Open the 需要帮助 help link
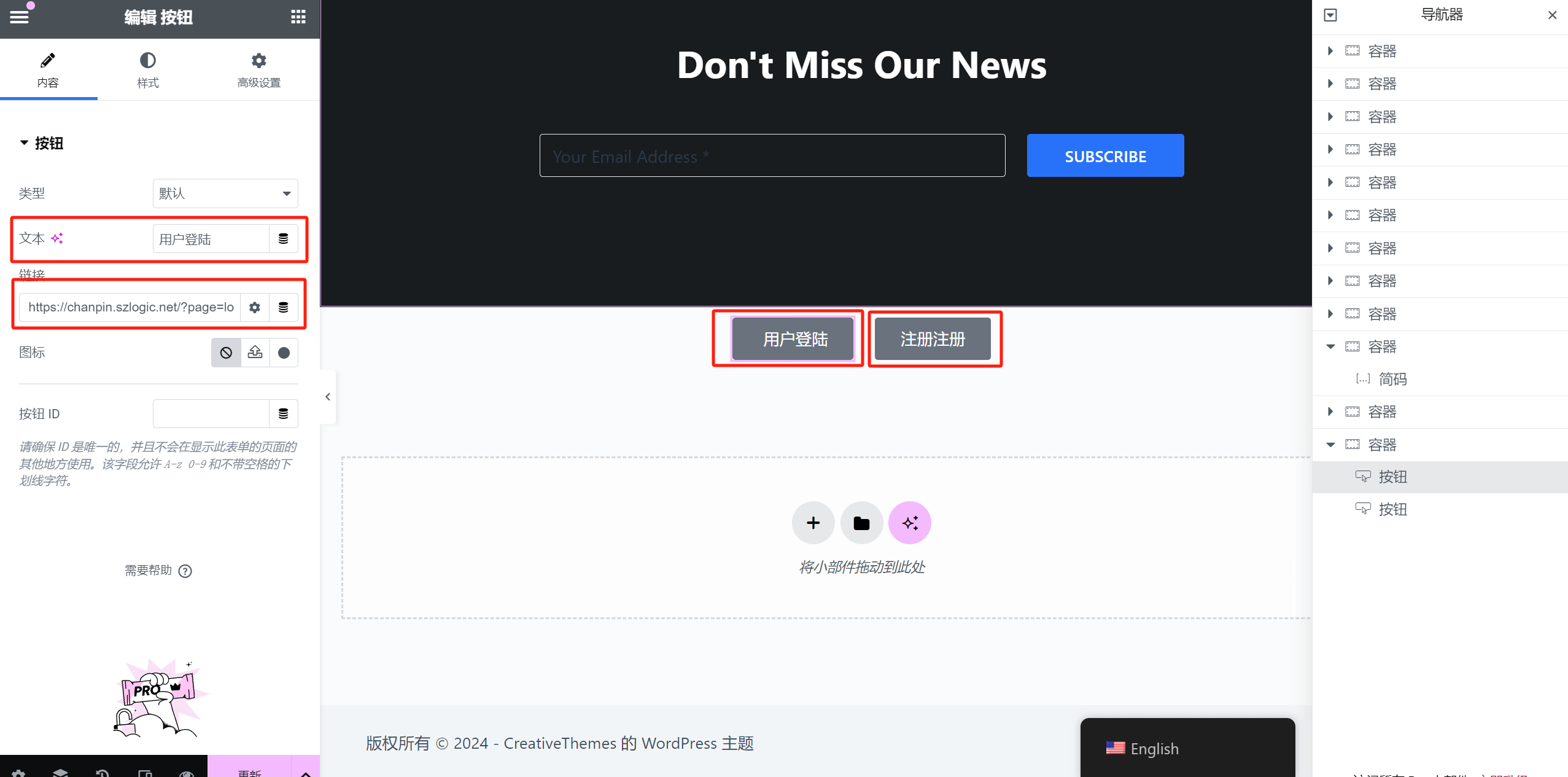 (148, 571)
